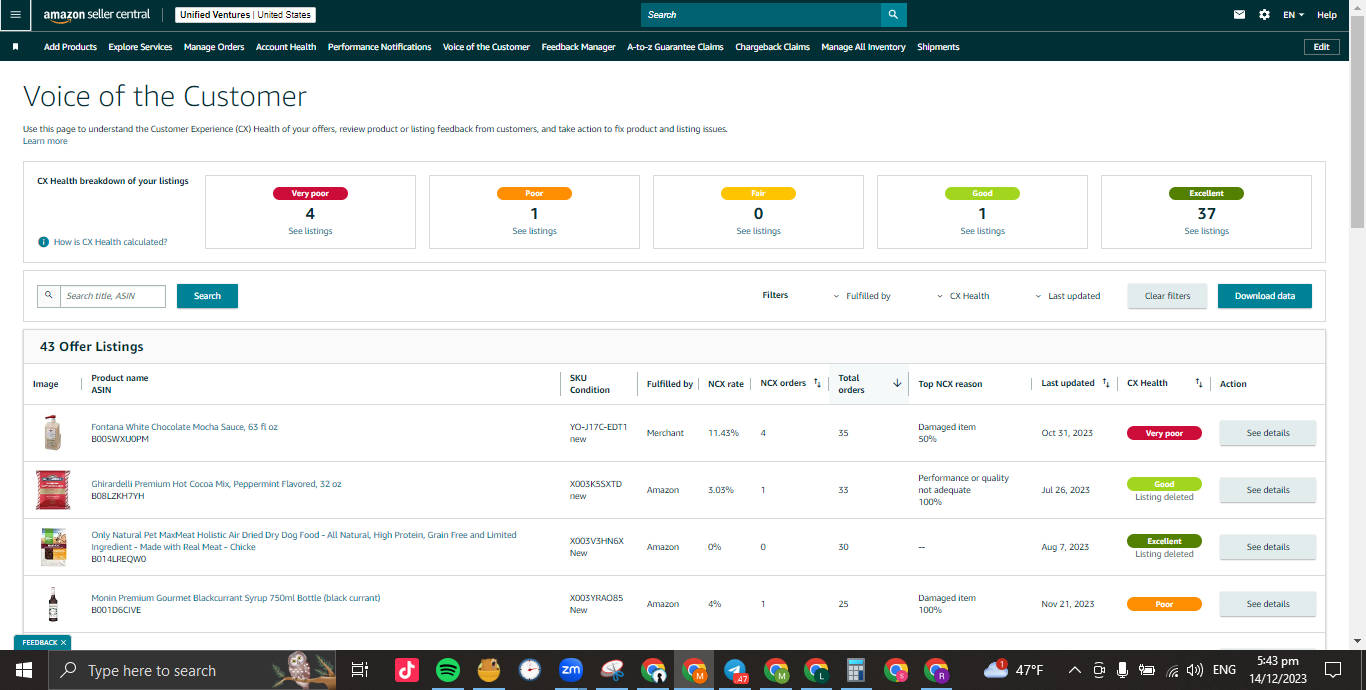1366x690 pixels.
Task: Open Windows Start menu
Action: pos(24,670)
